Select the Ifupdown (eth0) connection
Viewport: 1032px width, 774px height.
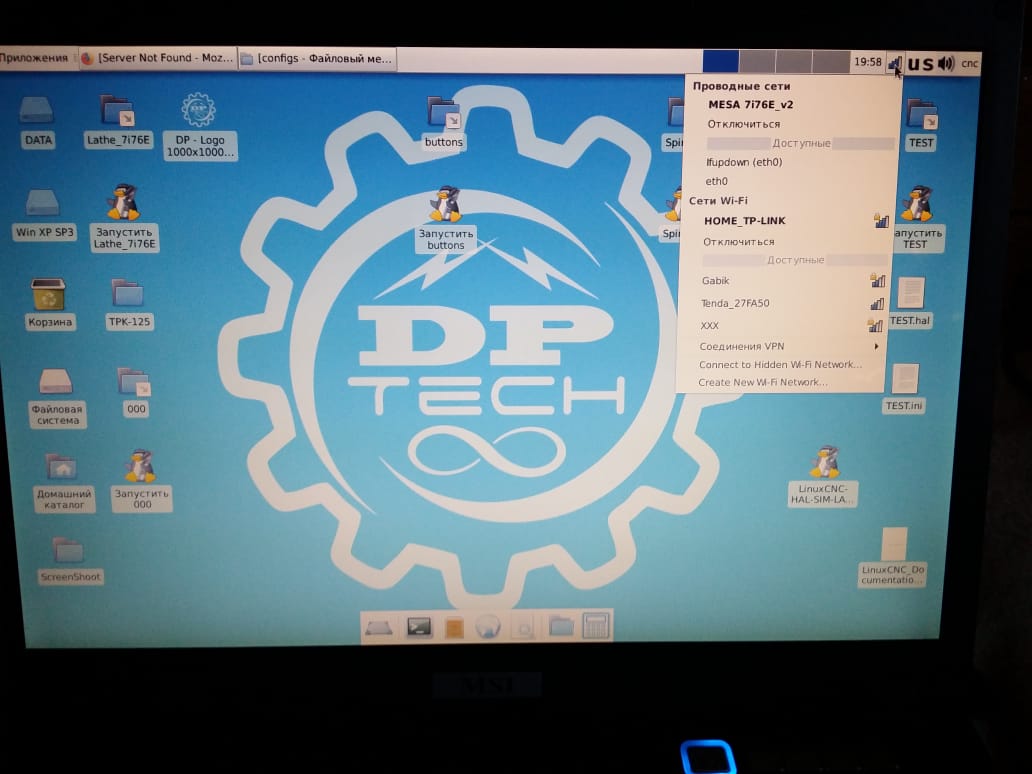click(x=790, y=162)
